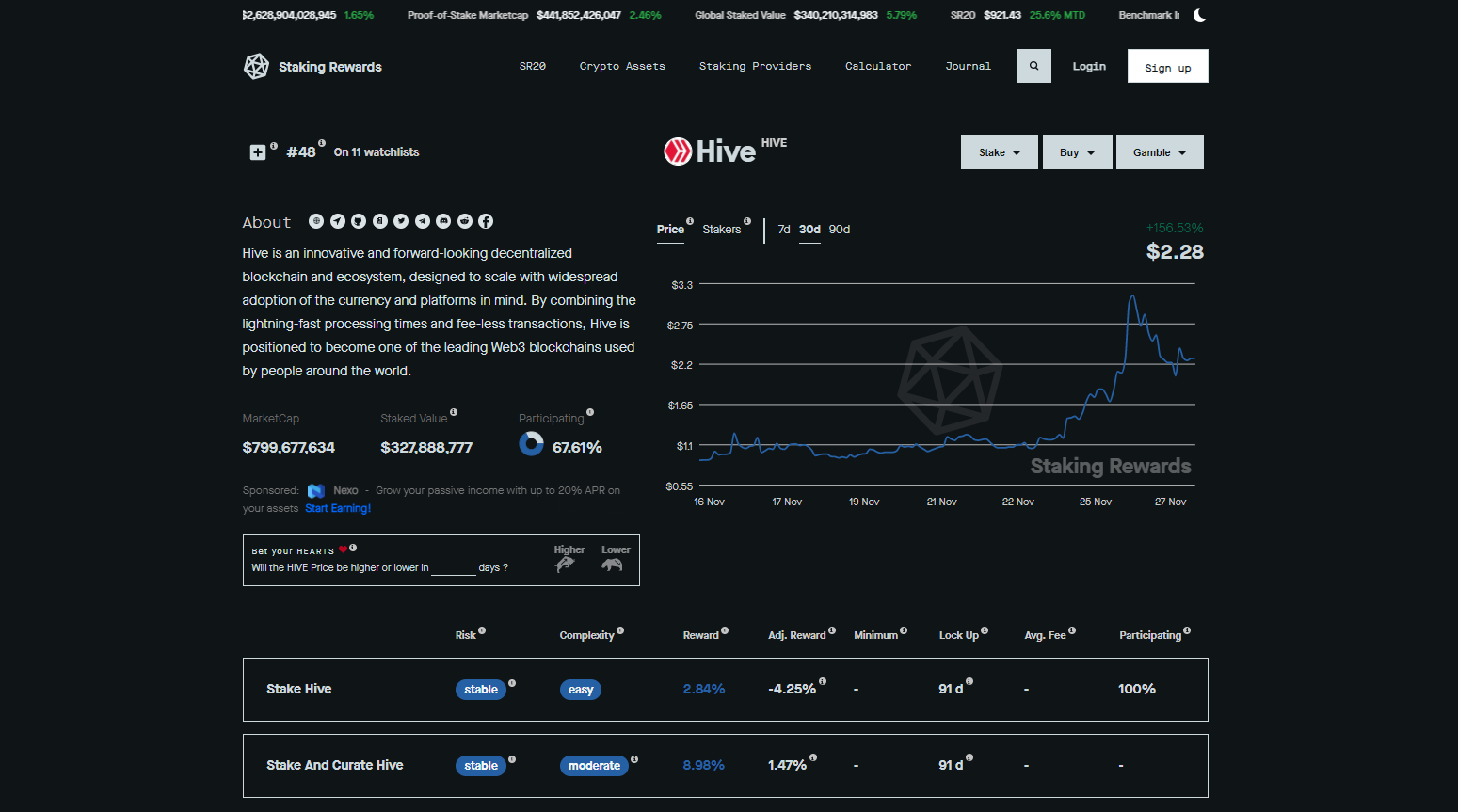This screenshot has width=1458, height=812.
Task: Click the 1.47% adjusted reward value
Action: pyautogui.click(x=787, y=765)
